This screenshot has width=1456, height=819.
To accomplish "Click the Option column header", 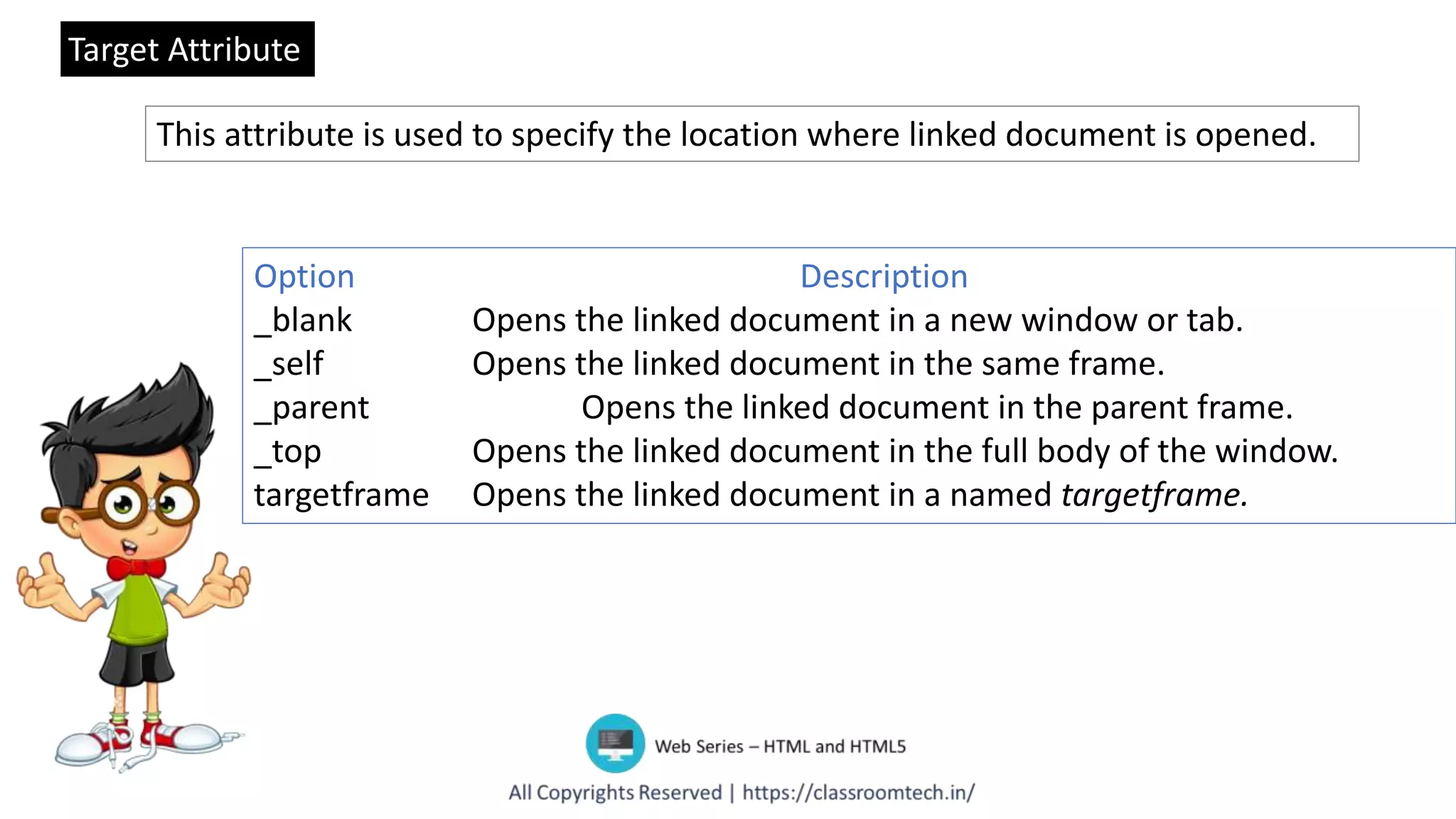I will click(304, 277).
